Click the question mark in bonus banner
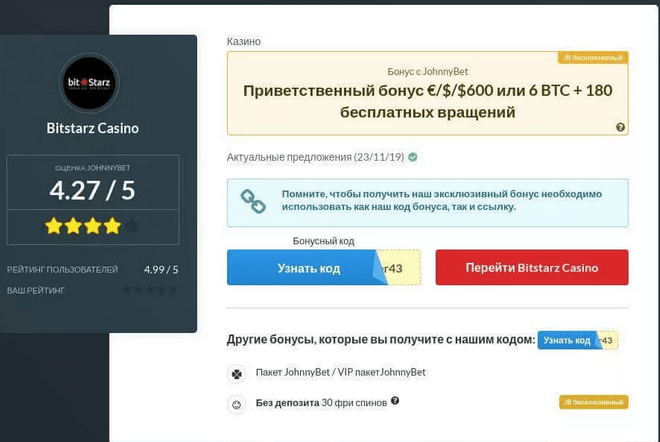Image resolution: width=660 pixels, height=442 pixels. click(x=620, y=127)
